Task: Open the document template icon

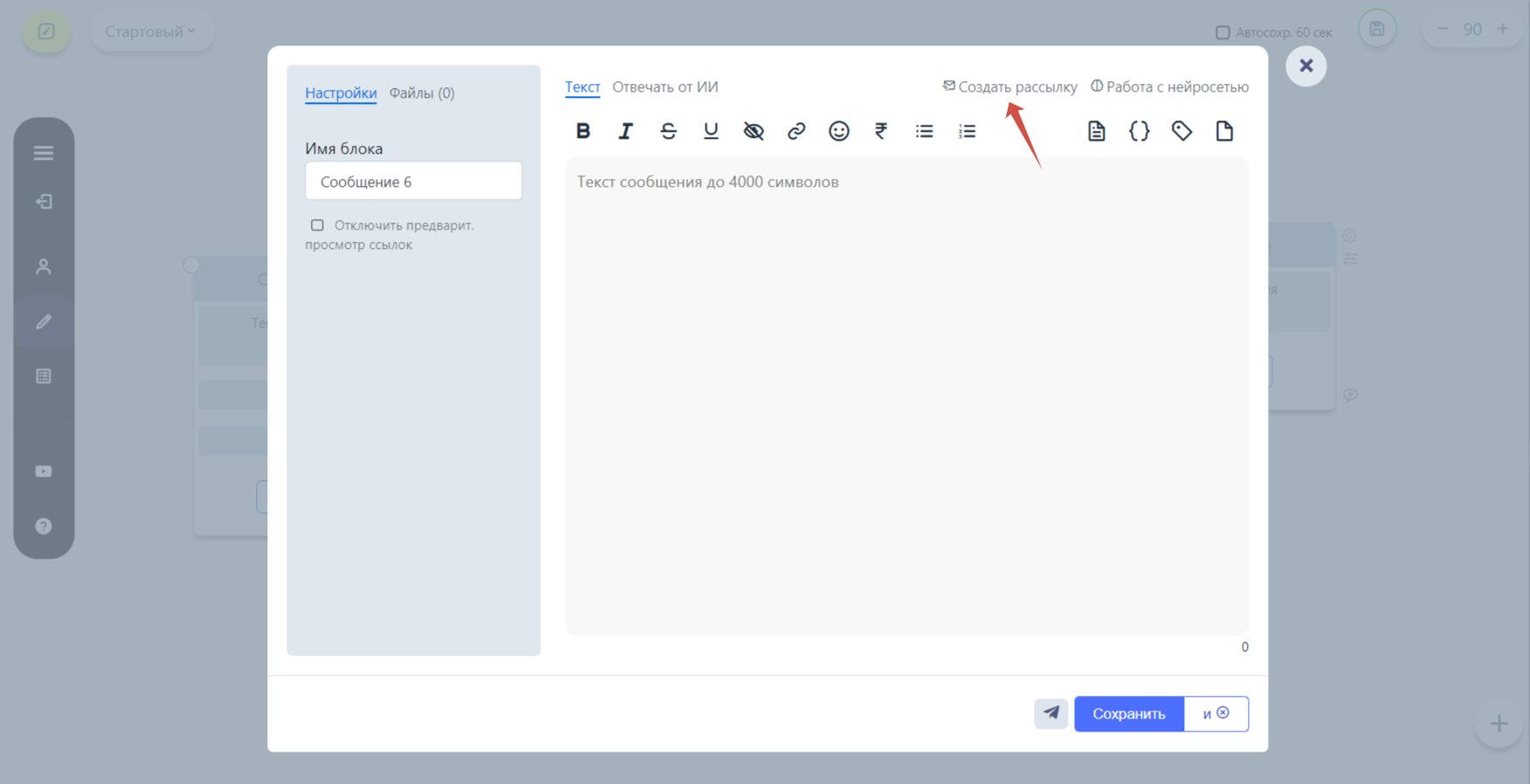Action: click(x=1096, y=131)
